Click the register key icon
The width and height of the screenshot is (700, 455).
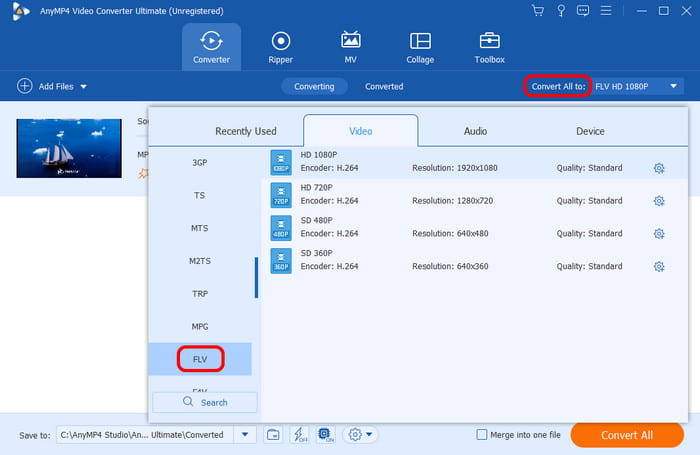point(561,11)
